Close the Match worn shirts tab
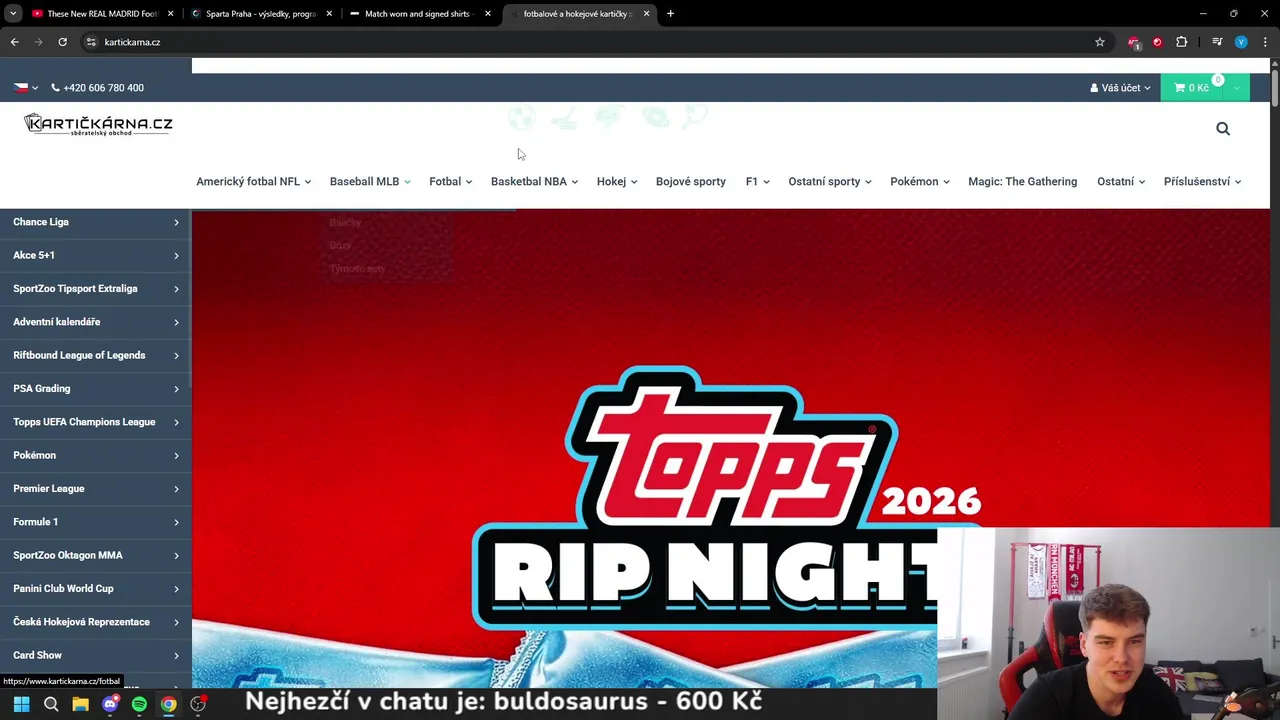The image size is (1280, 720). (488, 14)
